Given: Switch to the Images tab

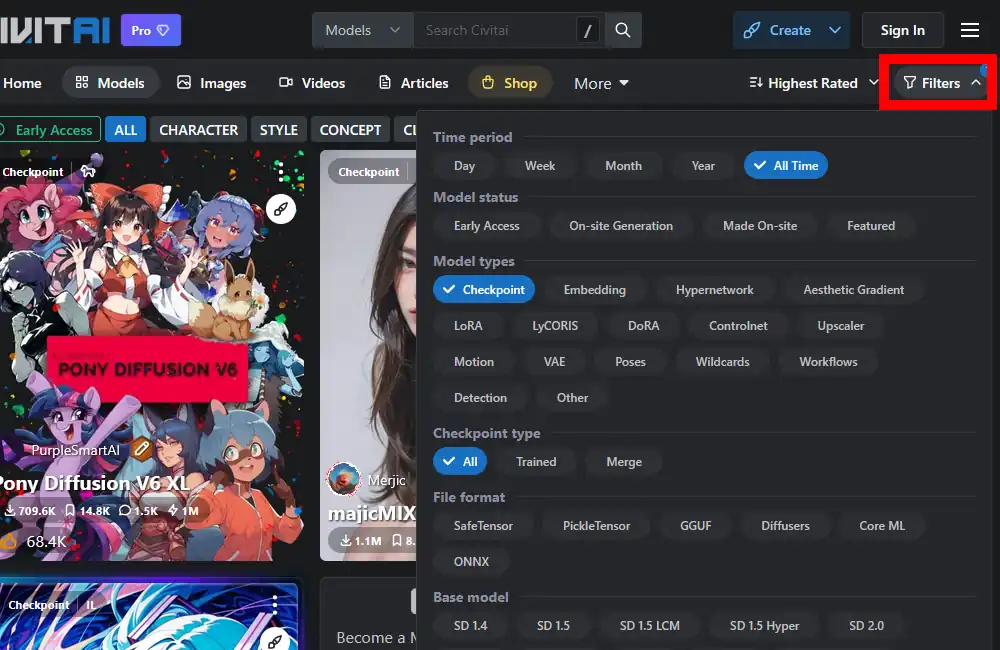Looking at the screenshot, I should (x=211, y=83).
